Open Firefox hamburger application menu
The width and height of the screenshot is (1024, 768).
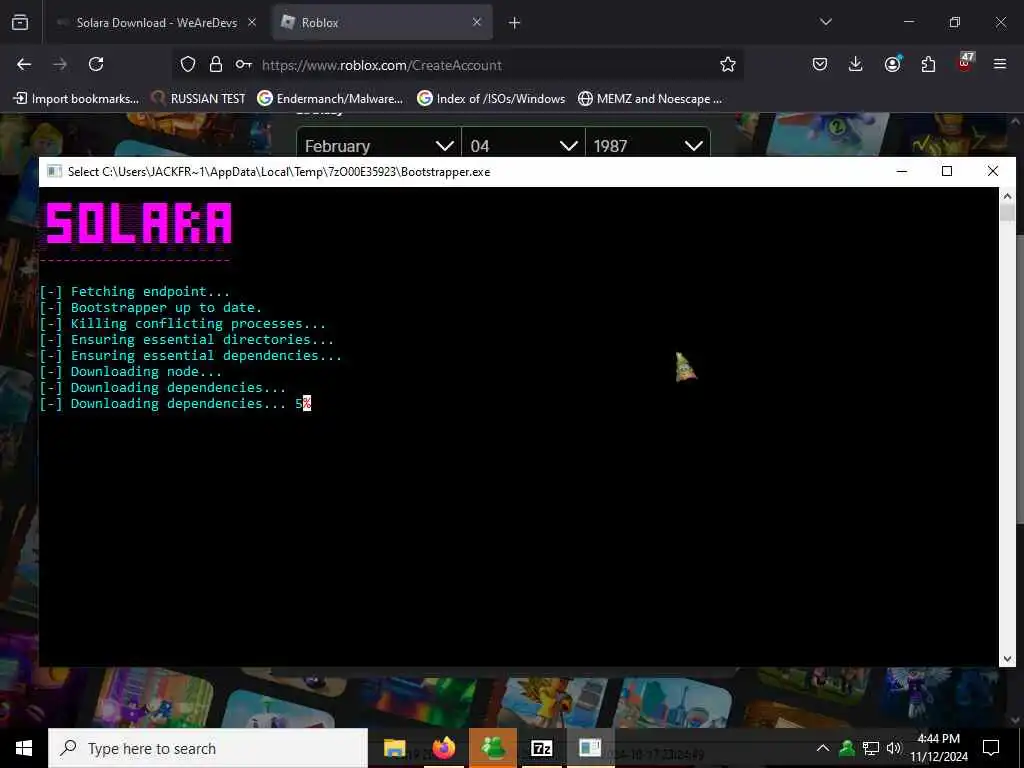1000,64
